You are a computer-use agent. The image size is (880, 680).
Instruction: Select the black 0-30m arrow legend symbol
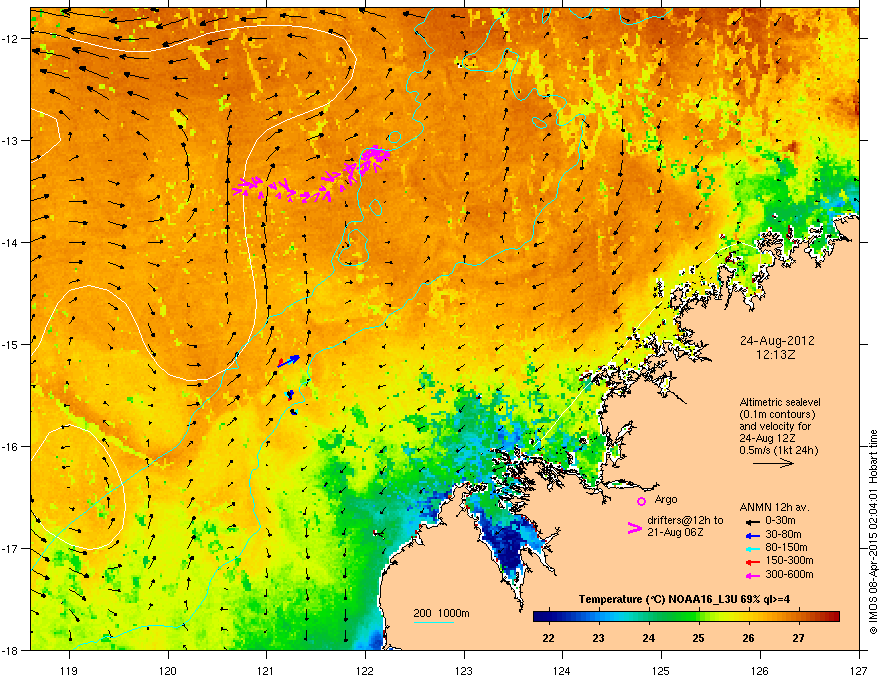point(752,521)
